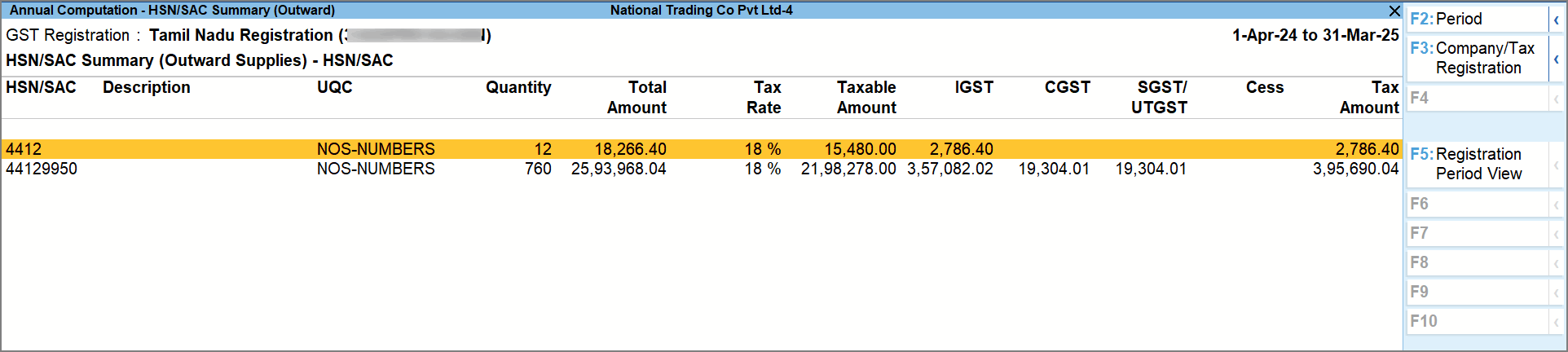Click the report period 1-Apr-24 to 31-Mar-25
Image resolution: width=1568 pixels, height=352 pixels.
1315,35
